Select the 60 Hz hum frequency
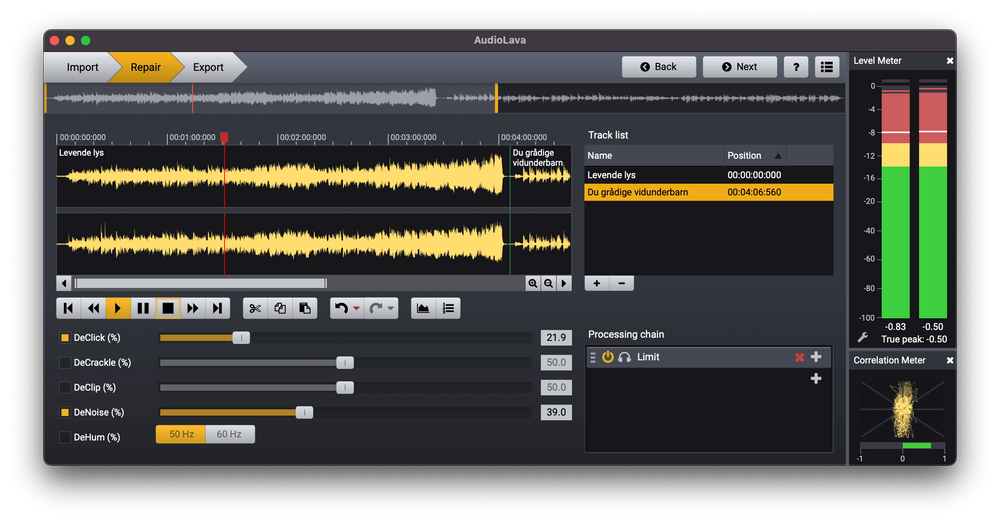Viewport: 1000px width, 523px height. (229, 434)
